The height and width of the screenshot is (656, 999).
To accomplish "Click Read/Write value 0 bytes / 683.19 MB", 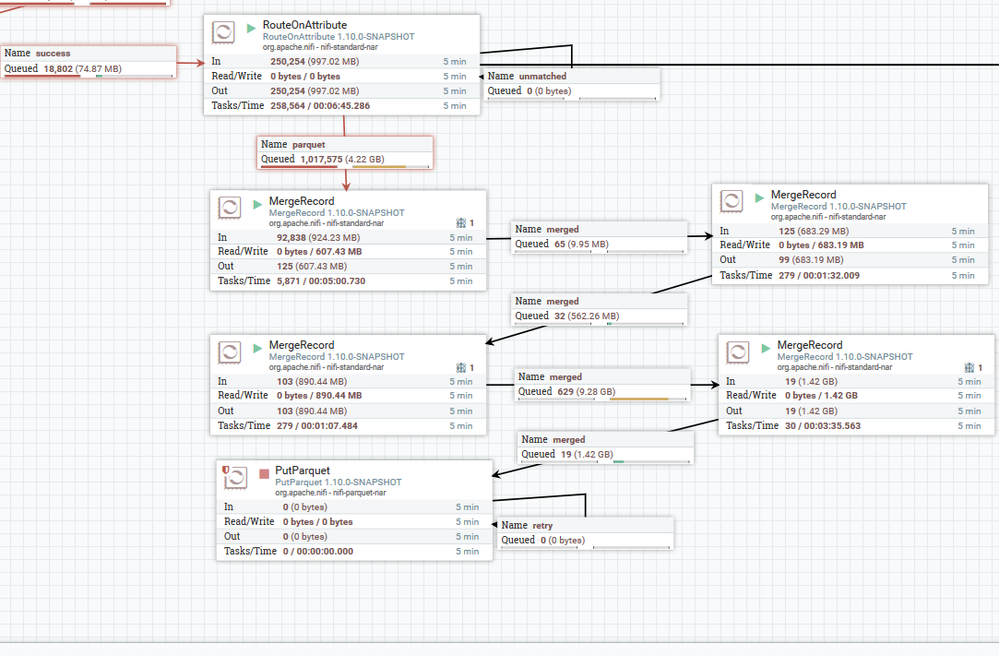I will click(821, 245).
